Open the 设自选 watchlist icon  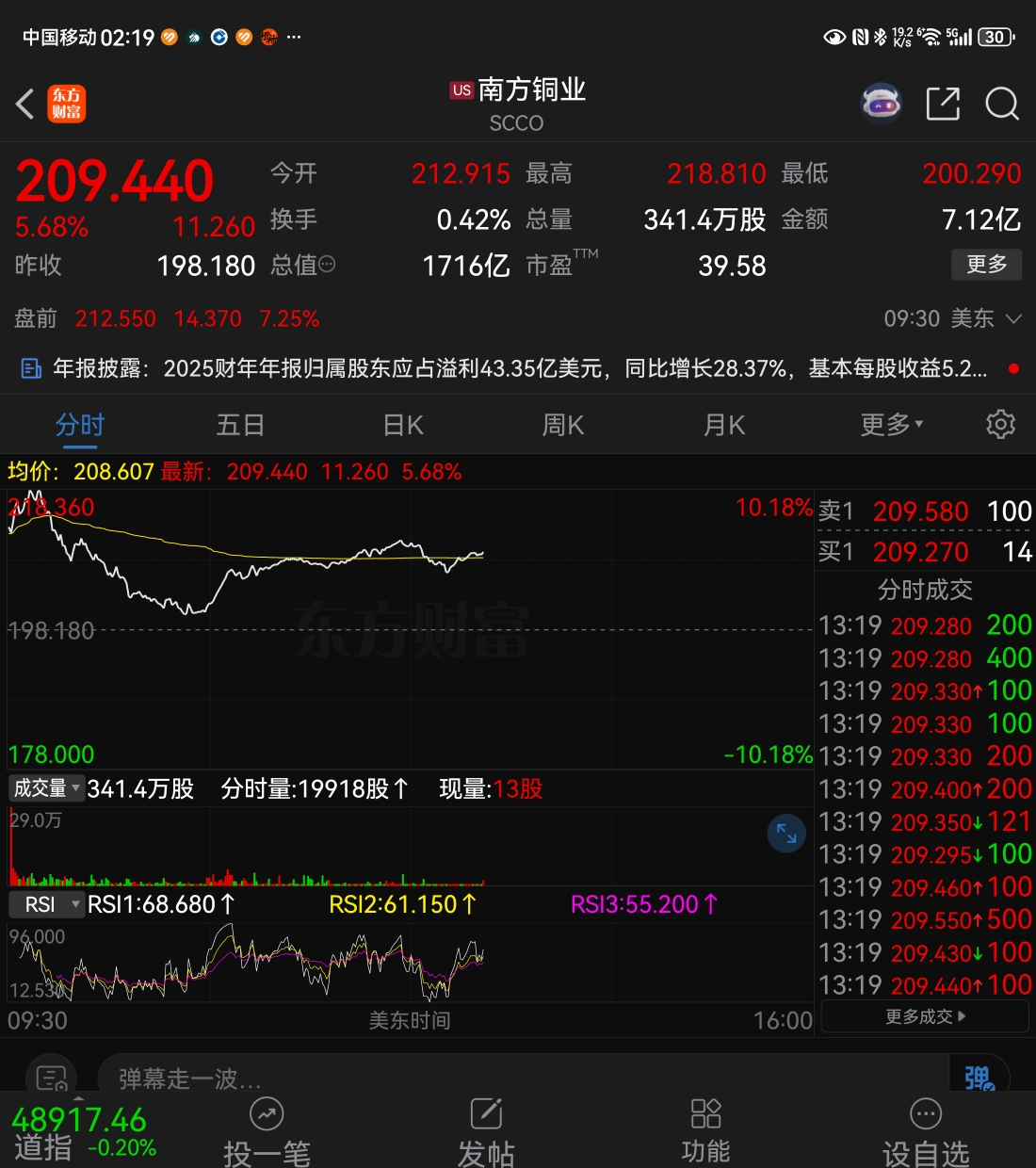[x=926, y=1114]
